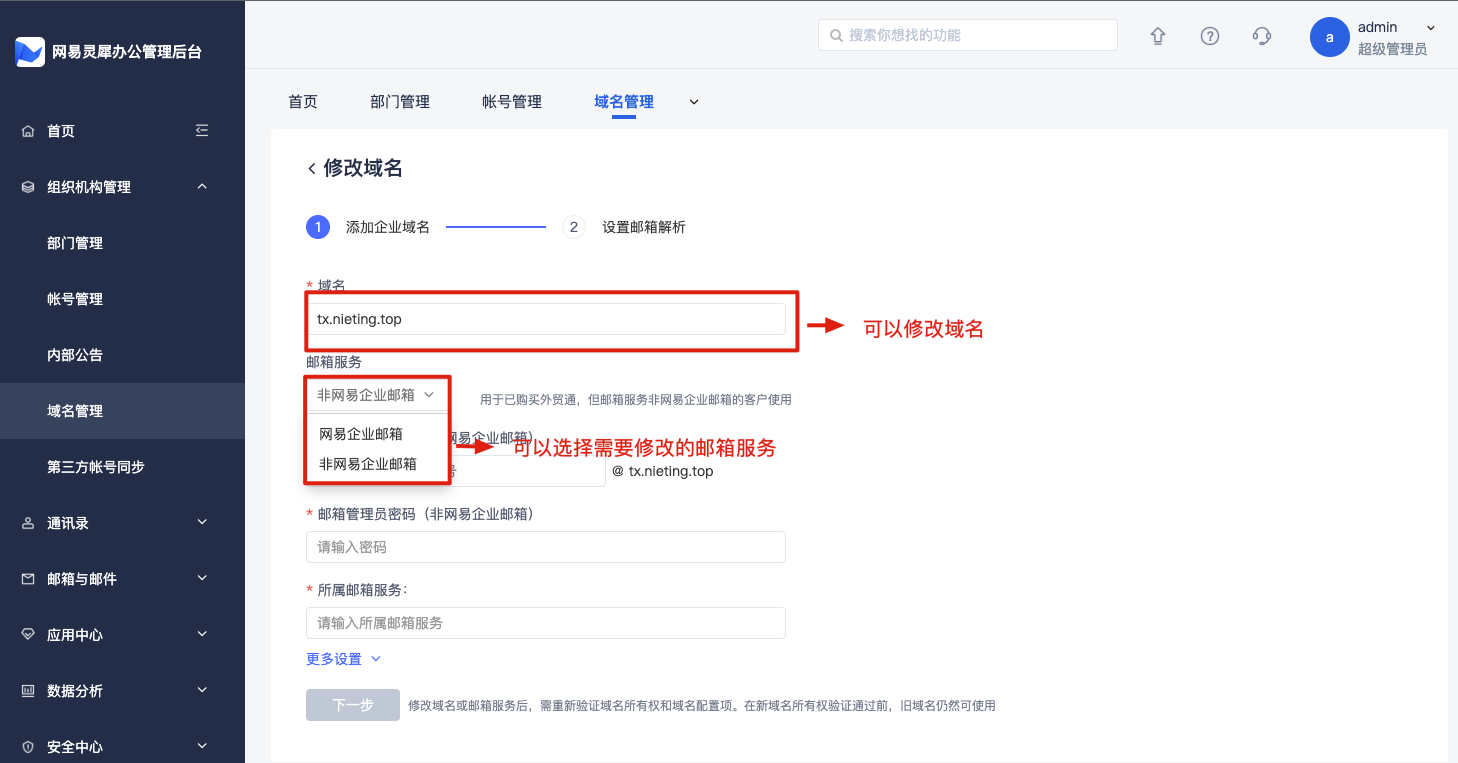The width and height of the screenshot is (1458, 763).
Task: Open 内部公告 in the sidebar
Action: (75, 355)
